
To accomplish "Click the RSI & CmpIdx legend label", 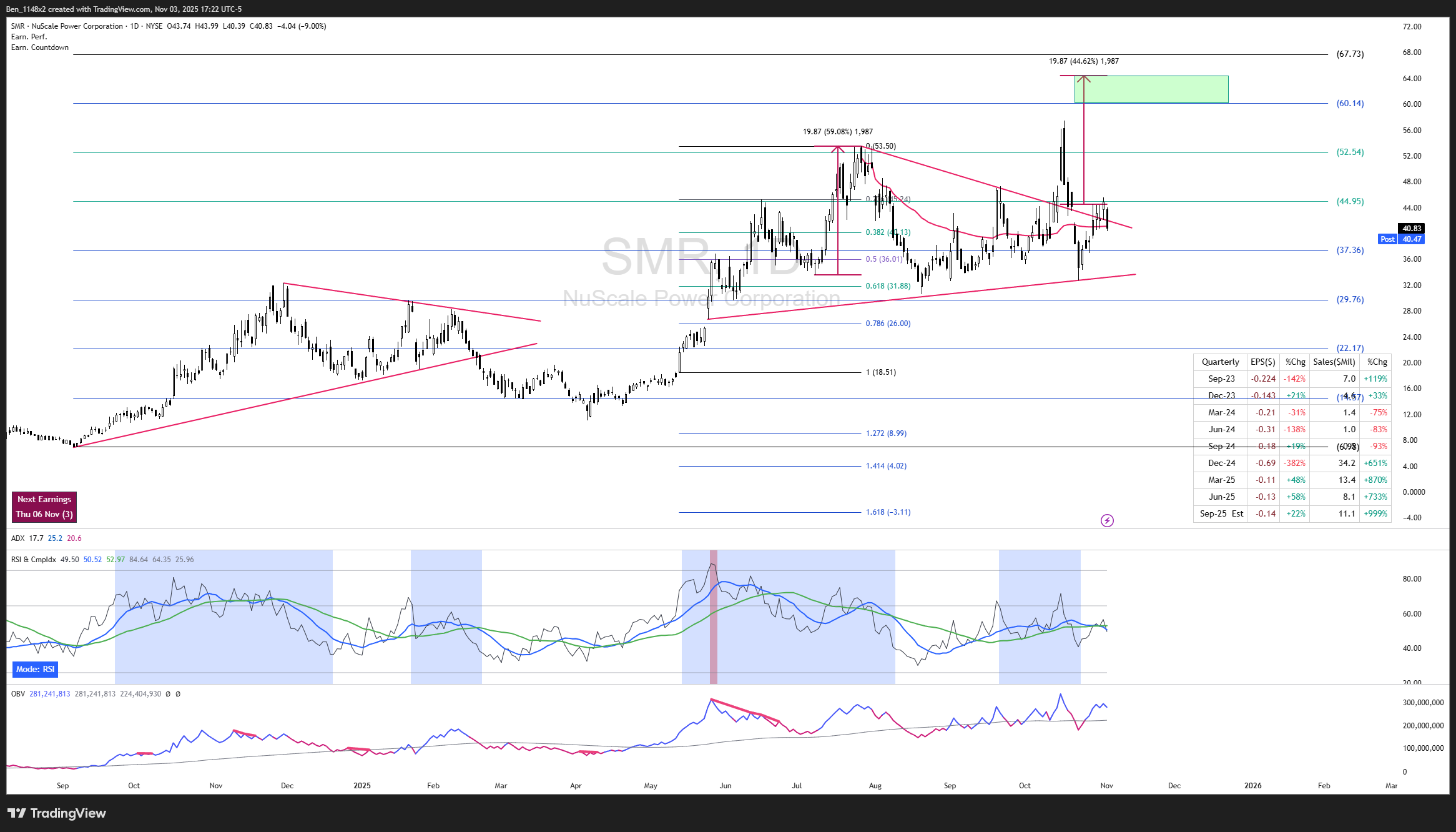I will click(x=34, y=560).
